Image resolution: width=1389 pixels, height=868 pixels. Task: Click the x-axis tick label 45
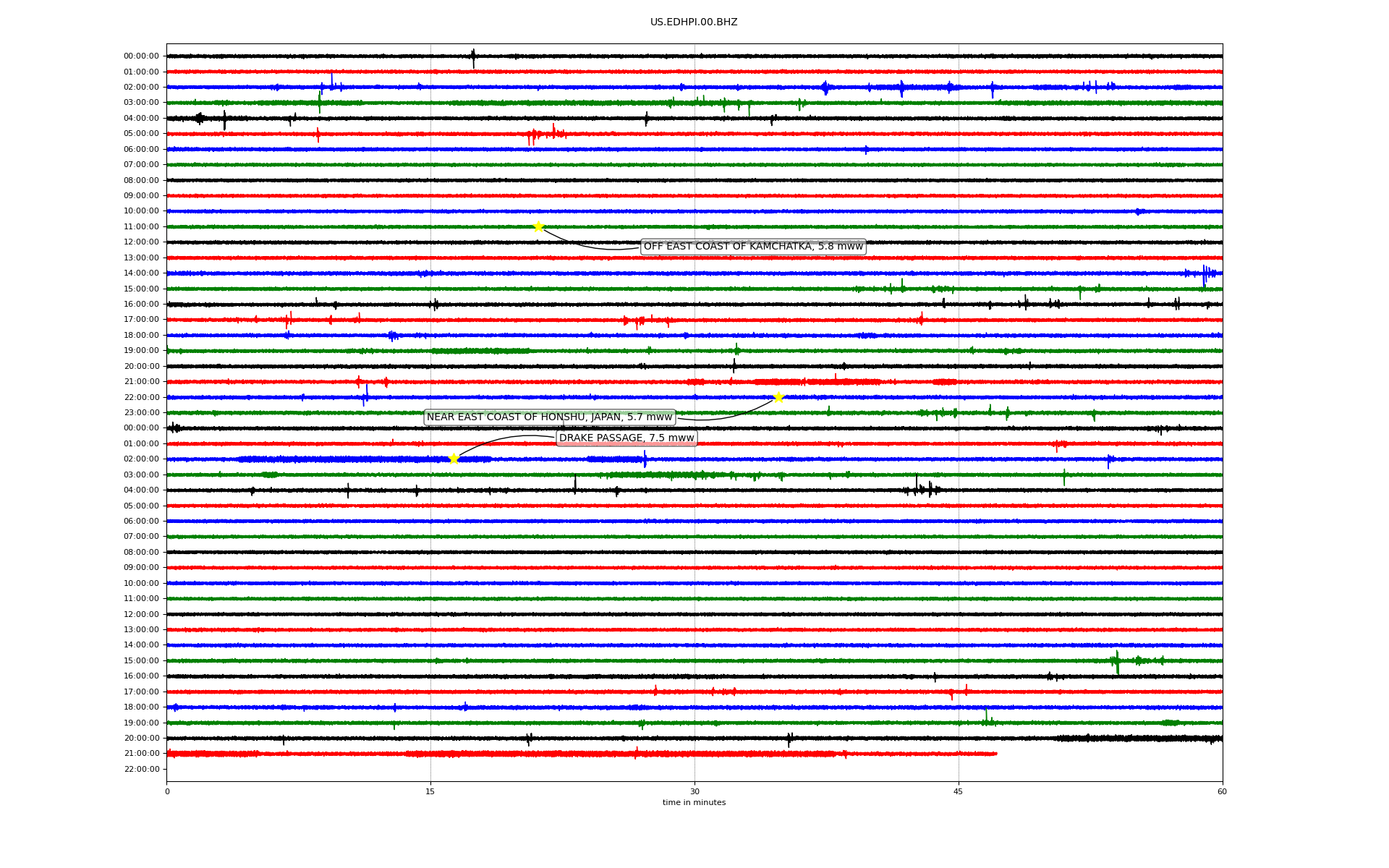(959, 791)
